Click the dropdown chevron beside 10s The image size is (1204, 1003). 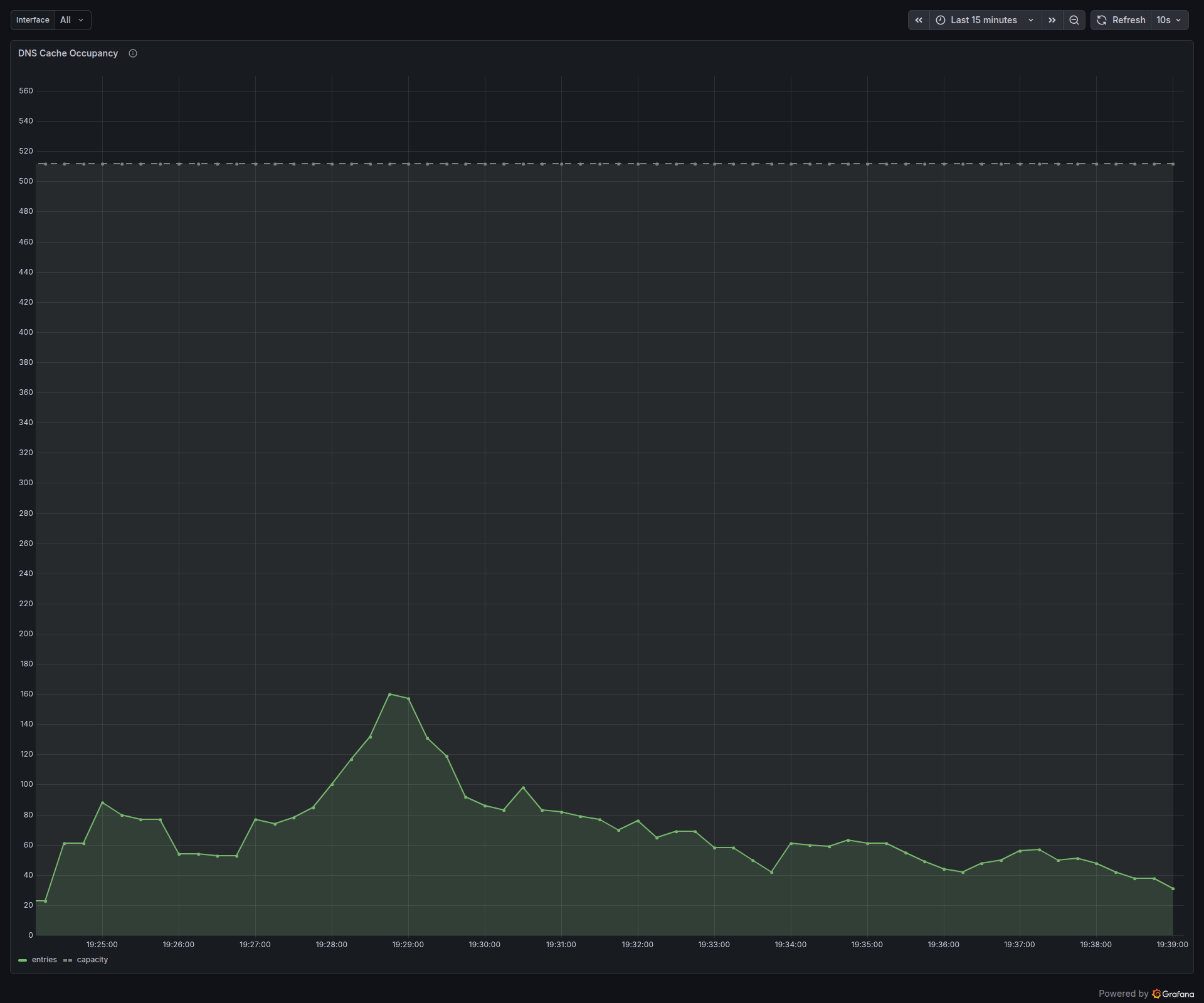1176,19
